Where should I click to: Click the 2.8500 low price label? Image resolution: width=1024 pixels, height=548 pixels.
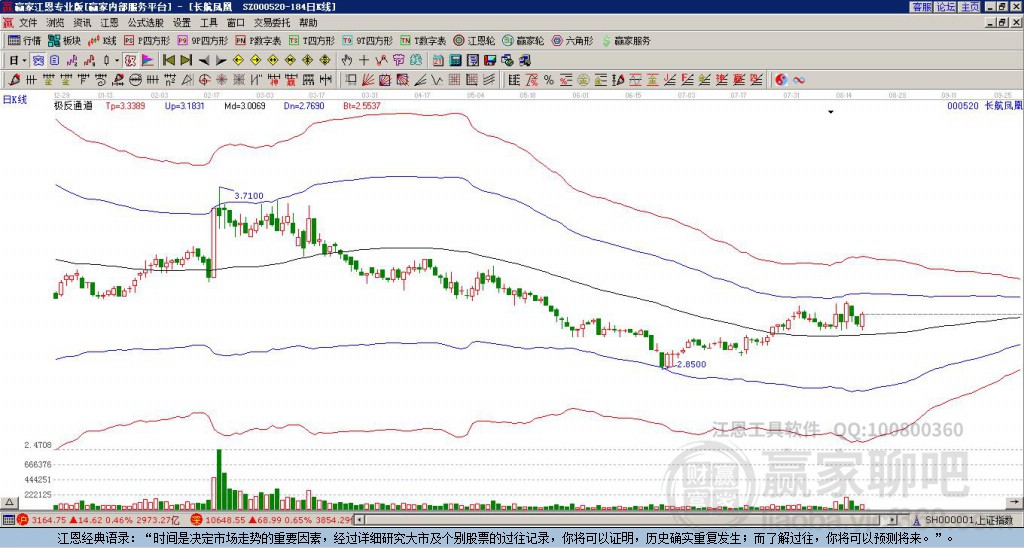pyautogui.click(x=692, y=364)
